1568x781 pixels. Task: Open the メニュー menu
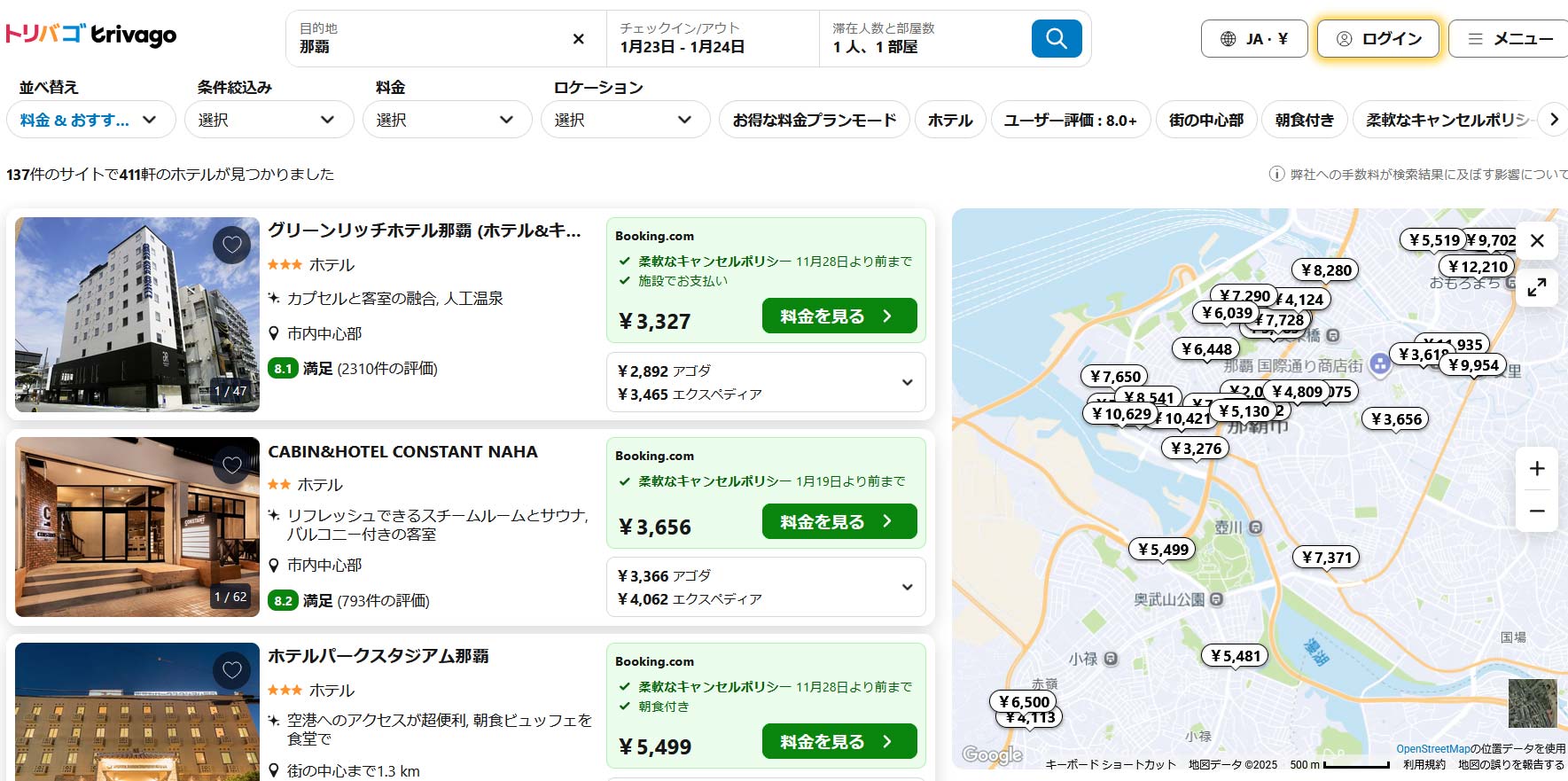click(1510, 39)
